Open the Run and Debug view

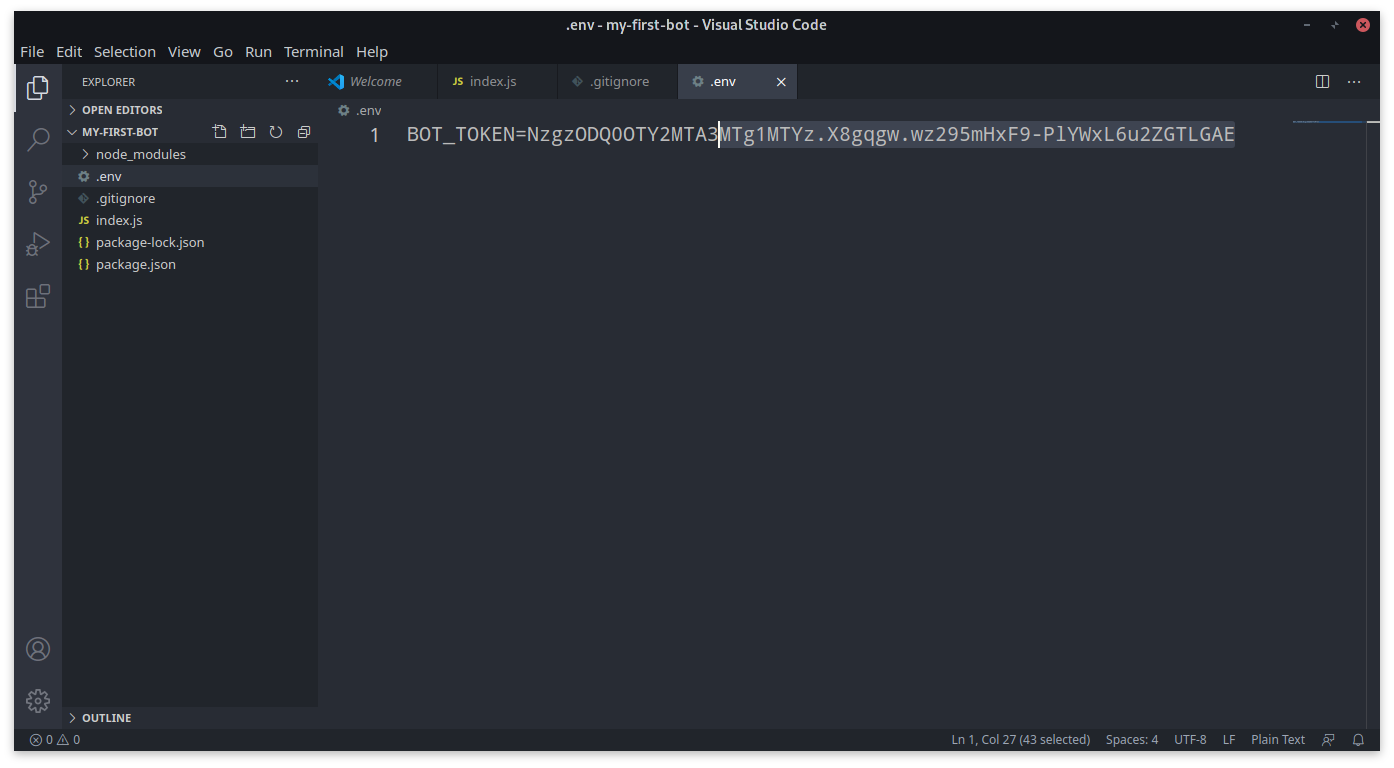[38, 244]
